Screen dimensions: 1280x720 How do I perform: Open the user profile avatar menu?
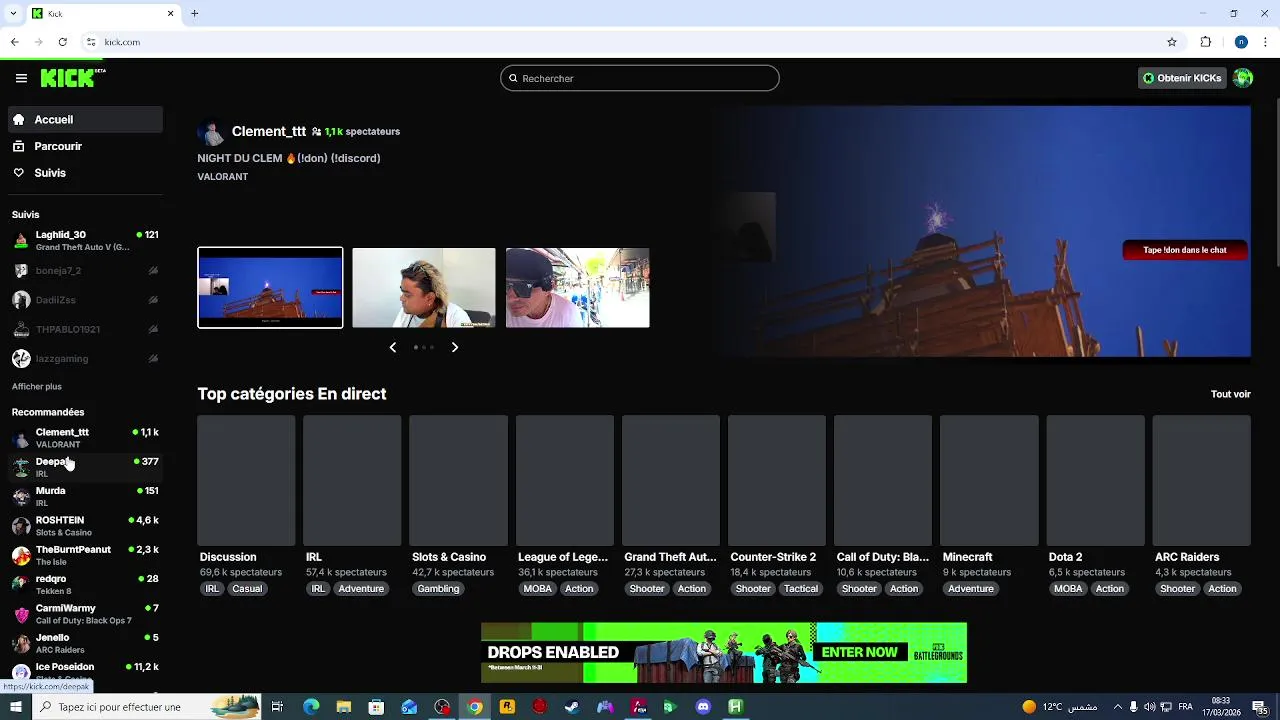pos(1243,78)
